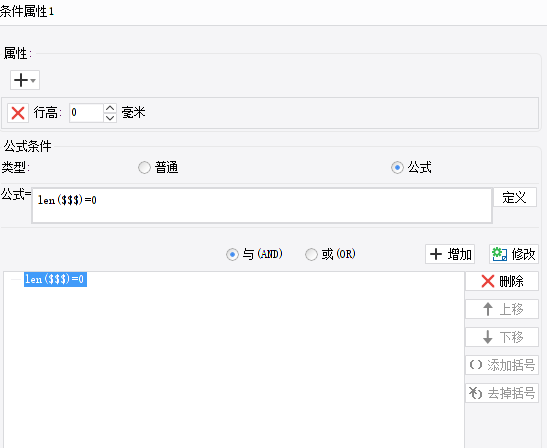Click the 毫米 unit label

(133, 113)
